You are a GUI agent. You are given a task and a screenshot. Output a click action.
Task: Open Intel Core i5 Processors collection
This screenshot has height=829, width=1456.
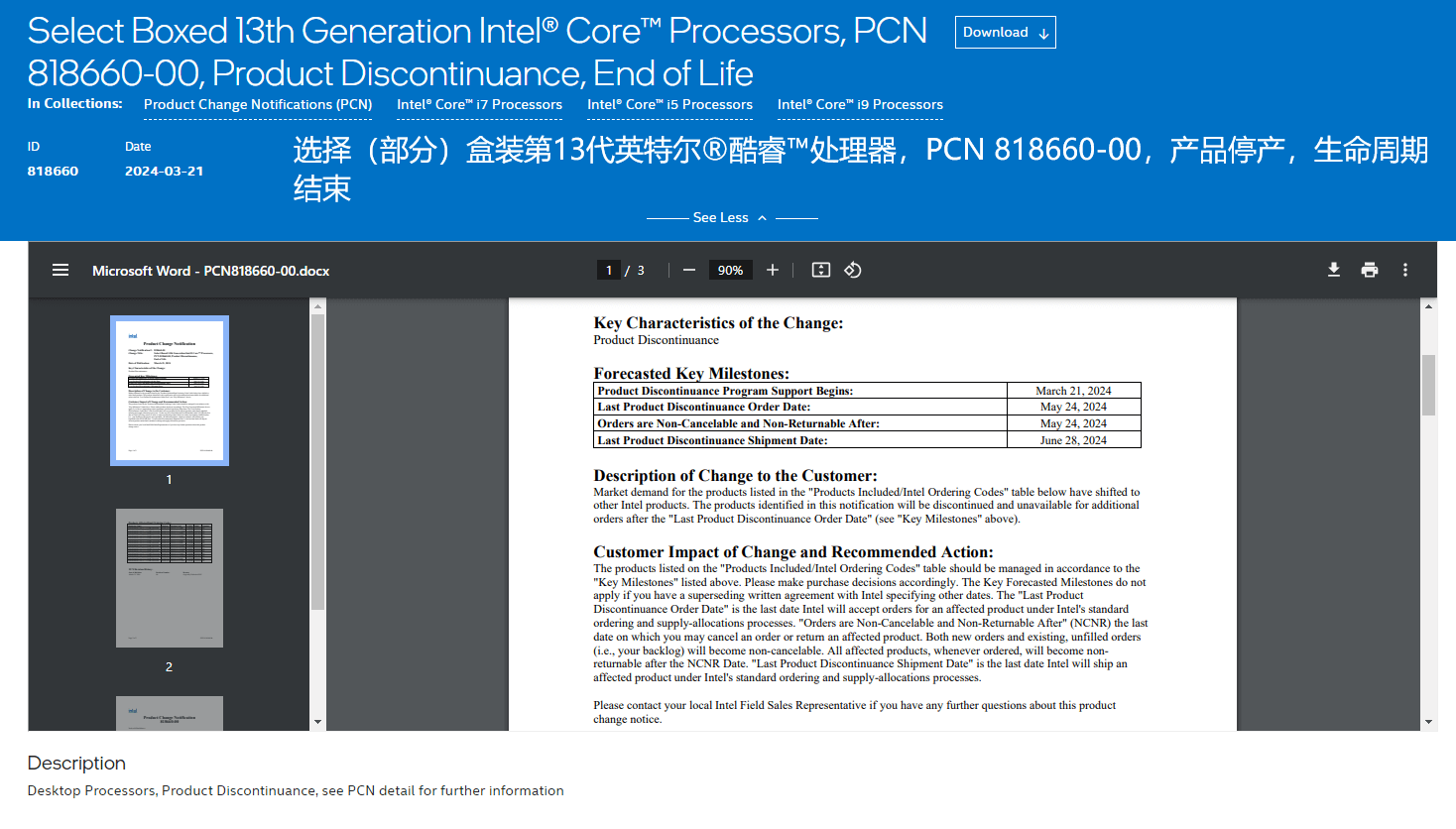(669, 104)
